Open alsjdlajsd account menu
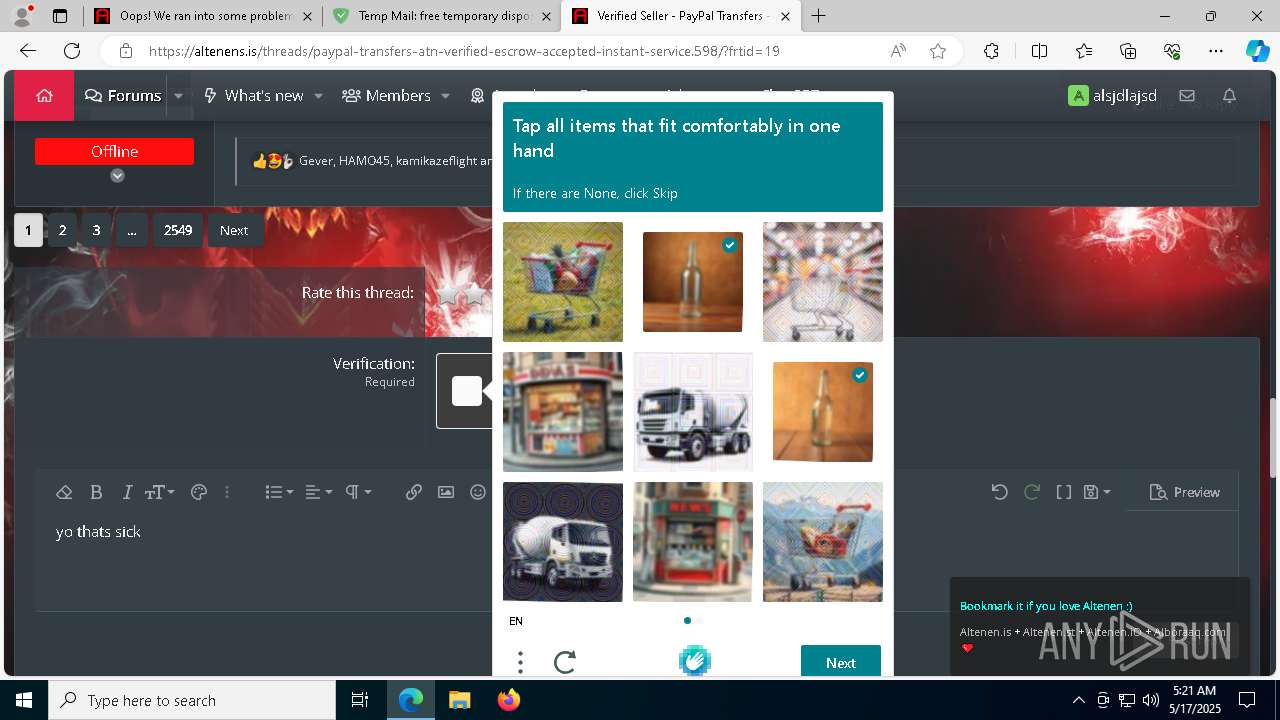 [1112, 96]
